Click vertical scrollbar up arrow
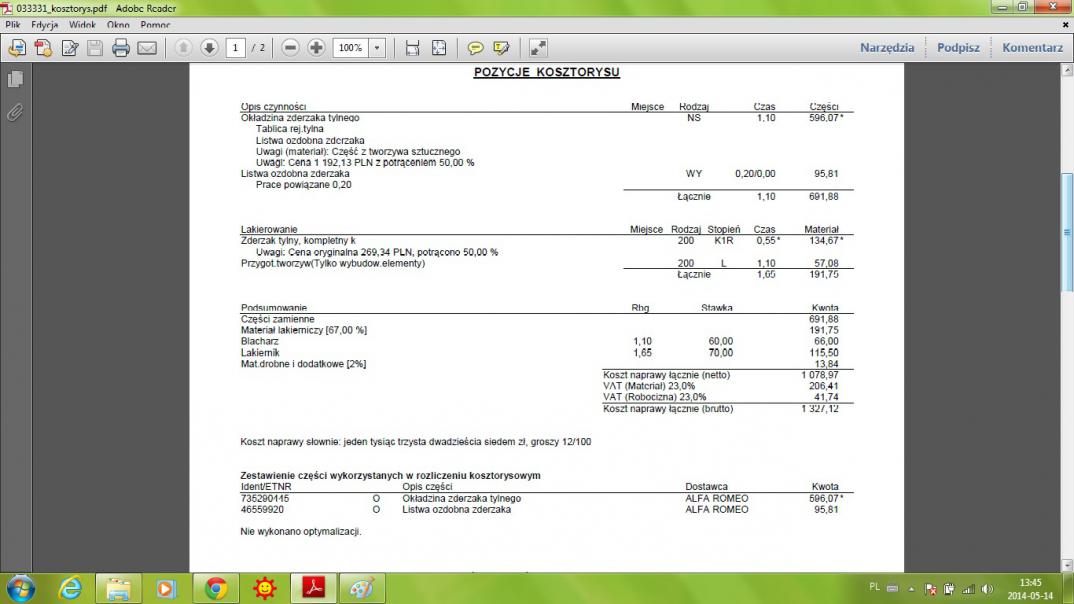 point(1066,70)
